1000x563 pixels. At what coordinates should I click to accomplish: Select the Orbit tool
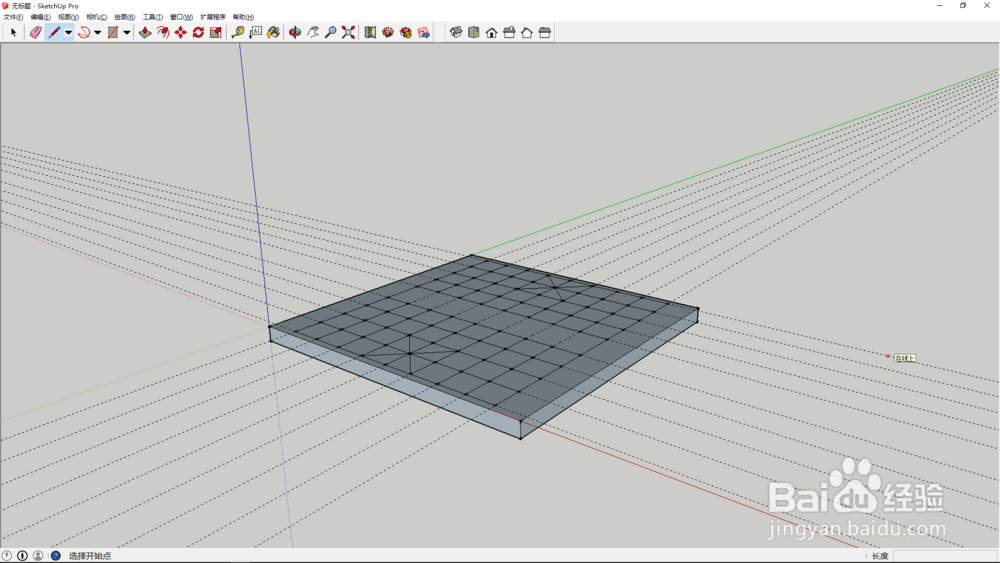pyautogui.click(x=295, y=33)
